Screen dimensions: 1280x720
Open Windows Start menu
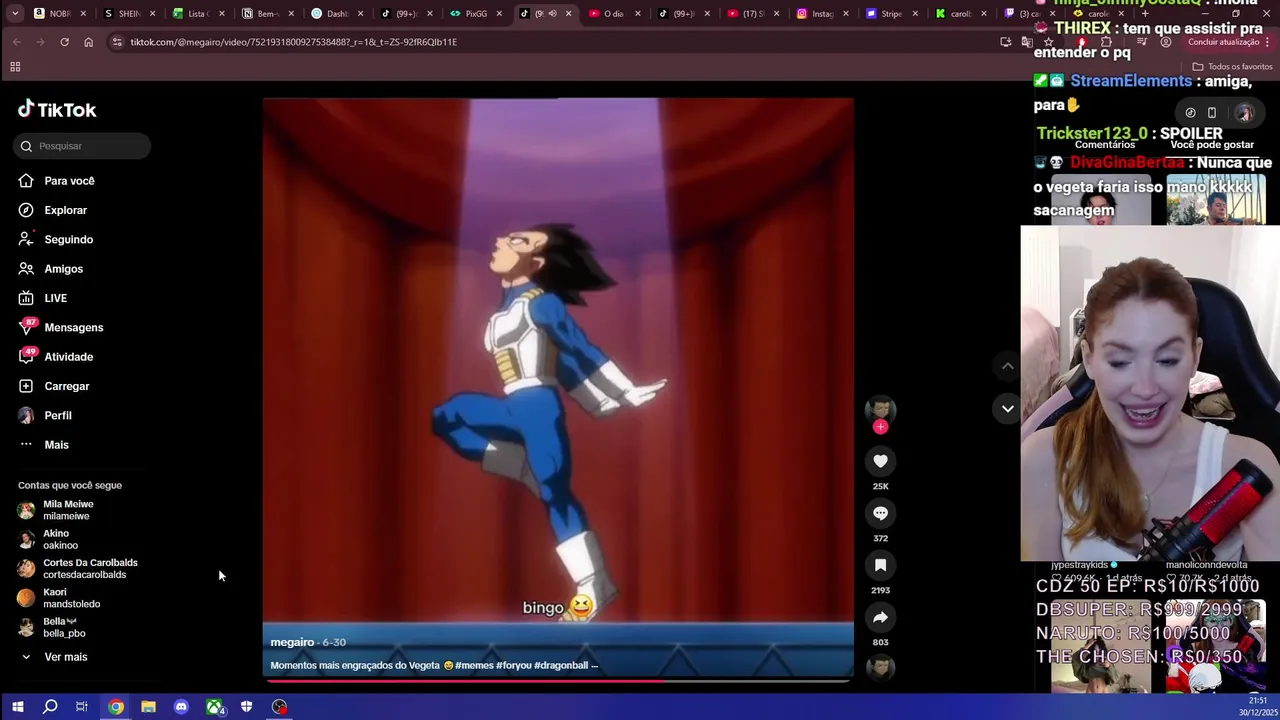click(17, 707)
